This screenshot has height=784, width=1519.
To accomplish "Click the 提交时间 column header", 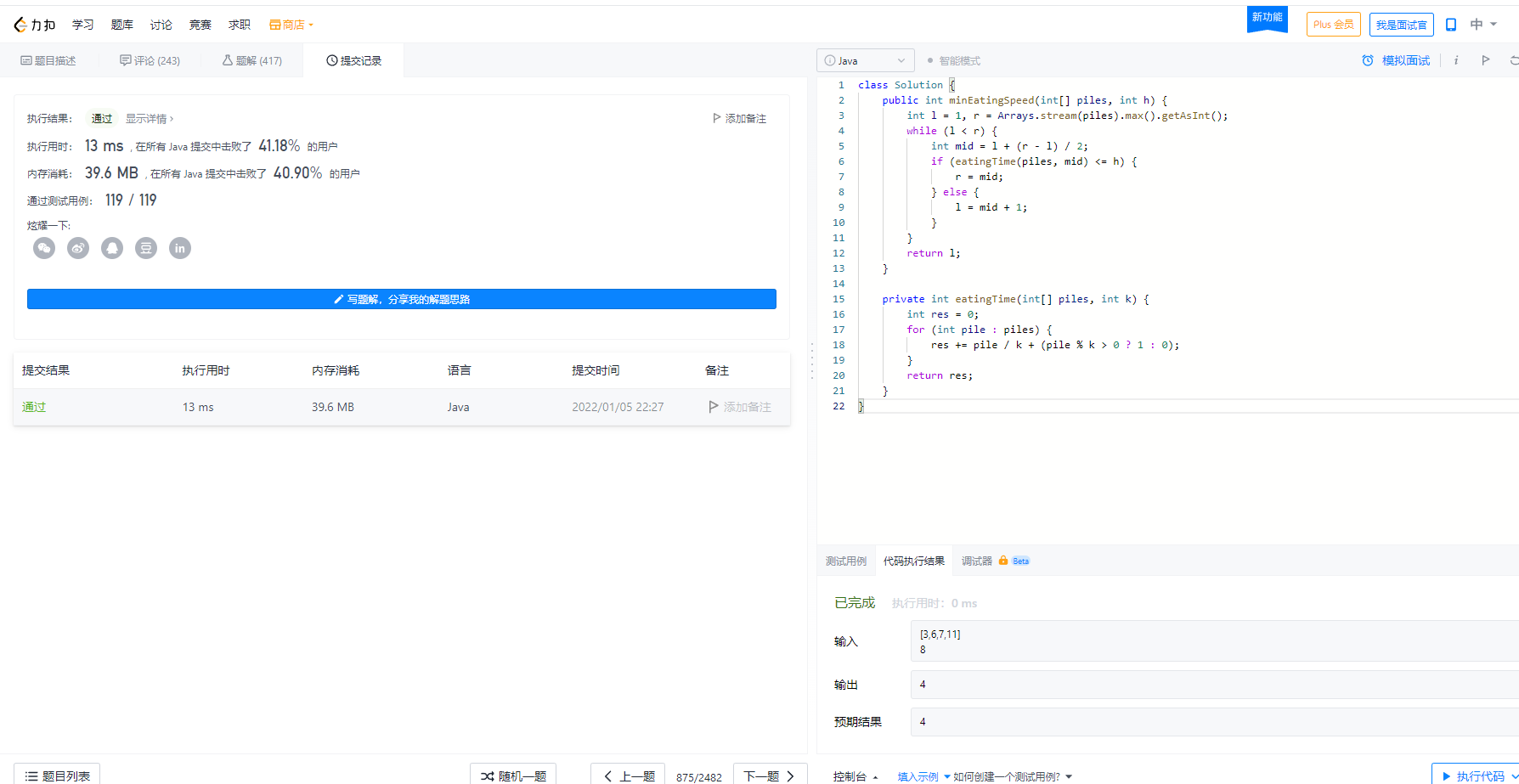I will (x=596, y=370).
